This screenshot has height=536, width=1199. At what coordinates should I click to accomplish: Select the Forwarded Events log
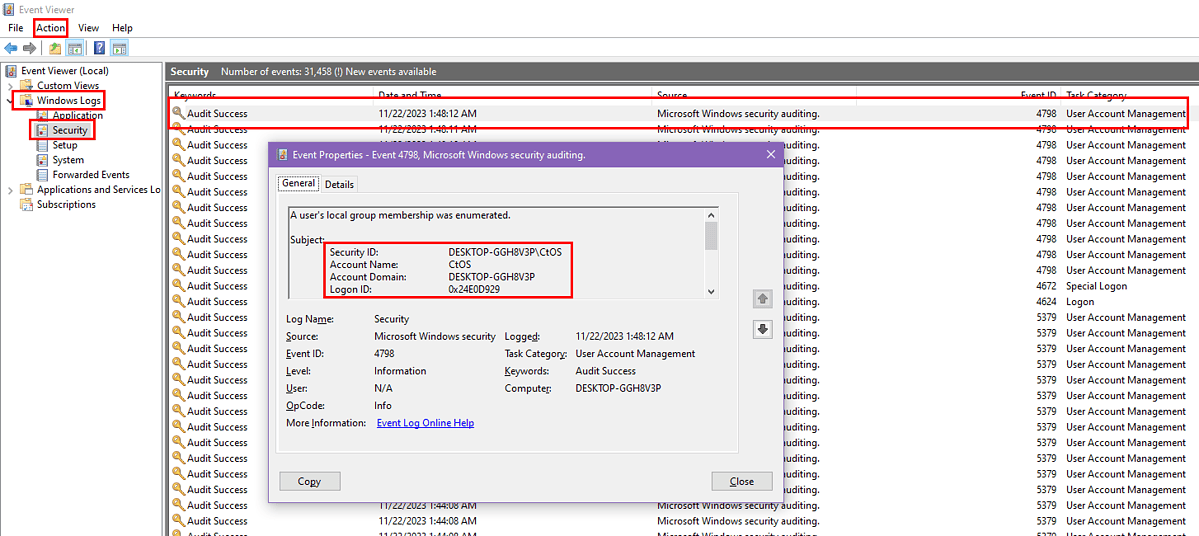point(91,175)
